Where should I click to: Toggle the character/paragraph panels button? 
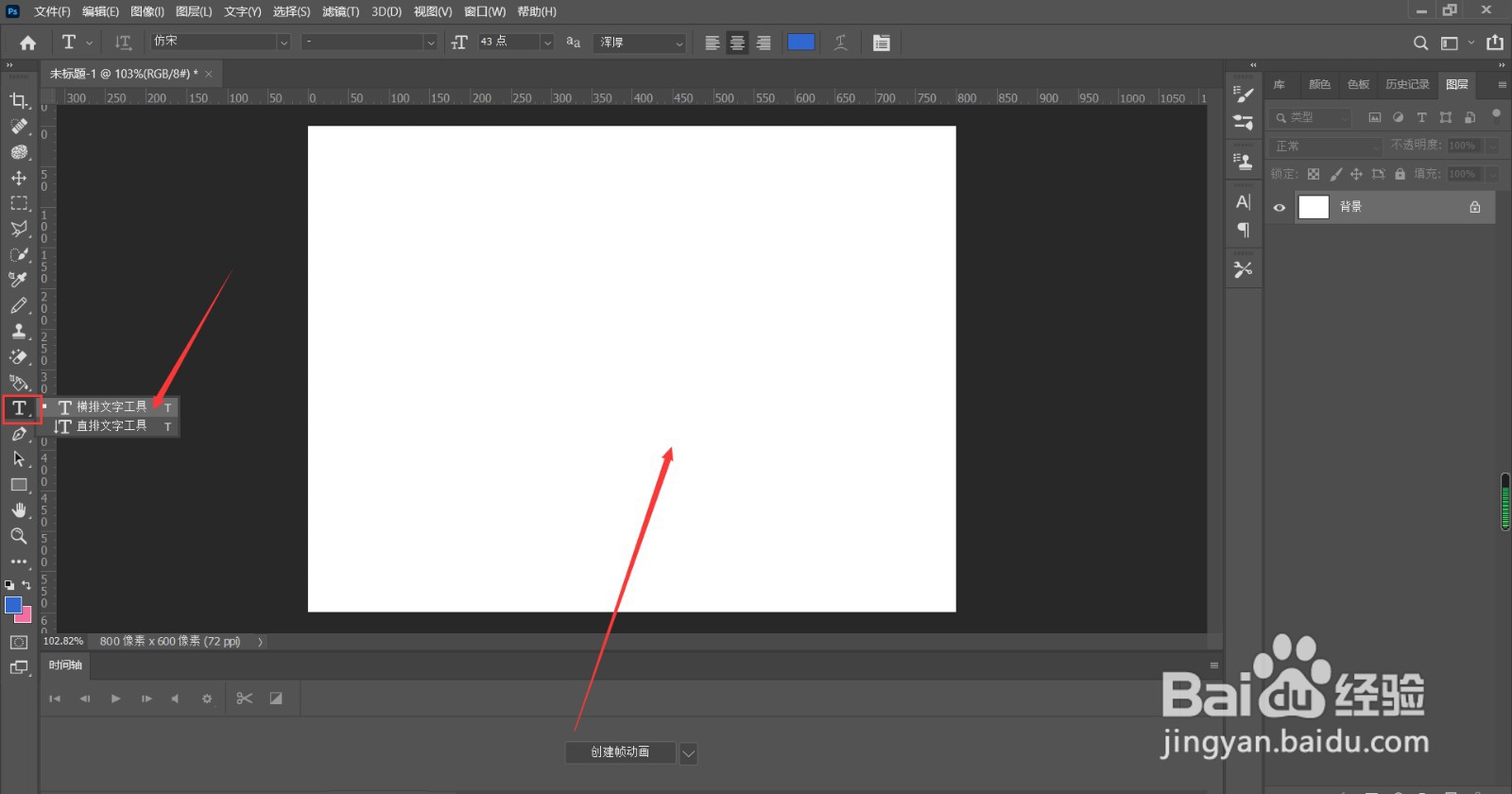[882, 43]
